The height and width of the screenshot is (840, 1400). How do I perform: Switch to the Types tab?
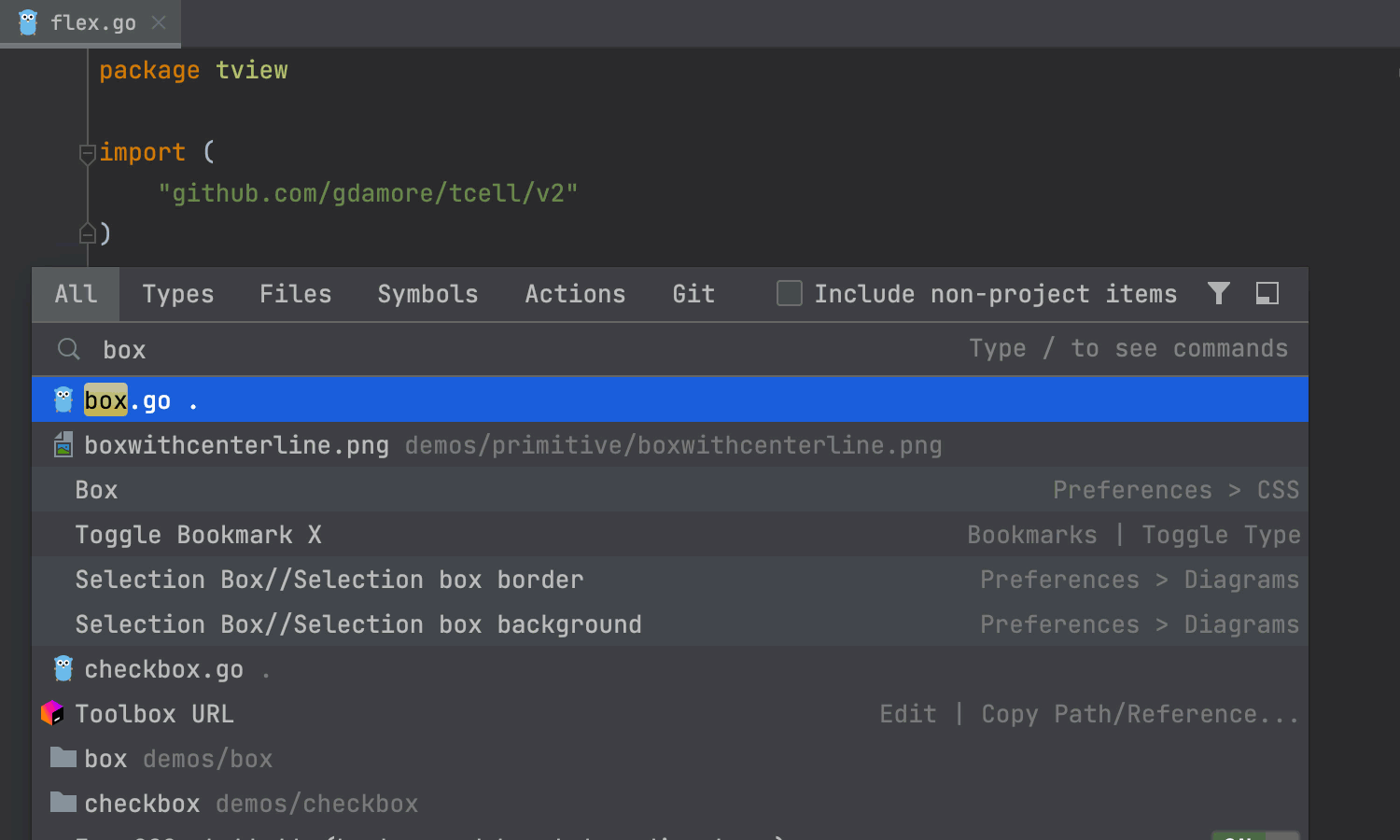click(x=177, y=295)
